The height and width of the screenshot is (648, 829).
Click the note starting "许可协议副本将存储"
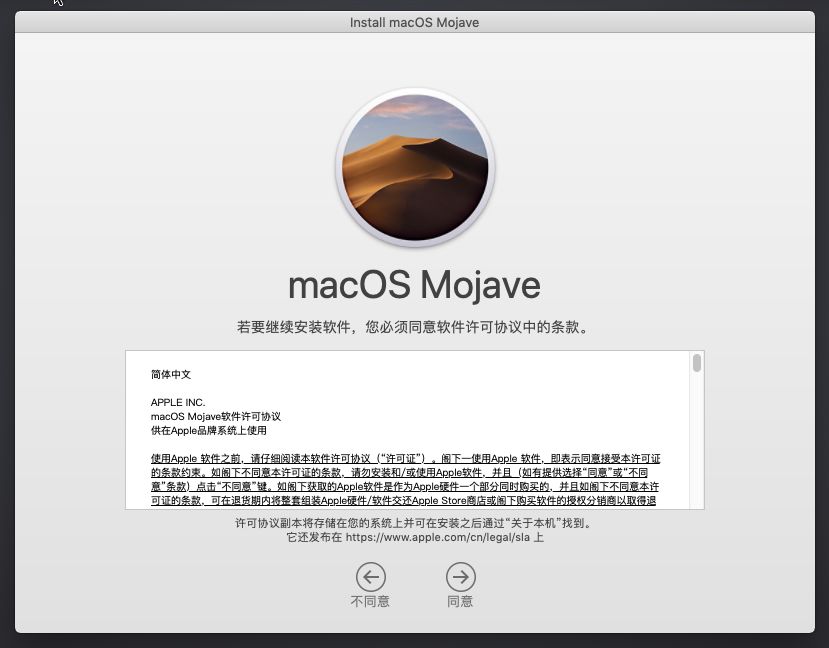(x=414, y=523)
